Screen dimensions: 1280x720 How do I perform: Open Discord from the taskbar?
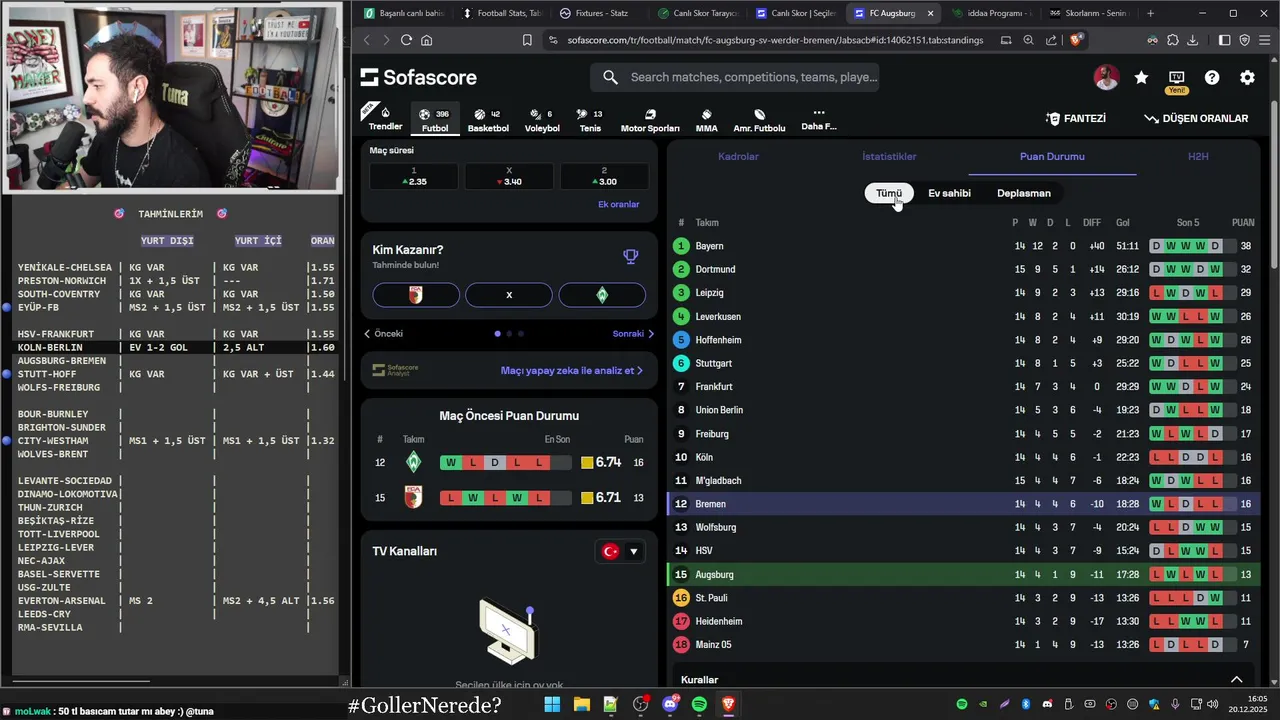pyautogui.click(x=670, y=705)
